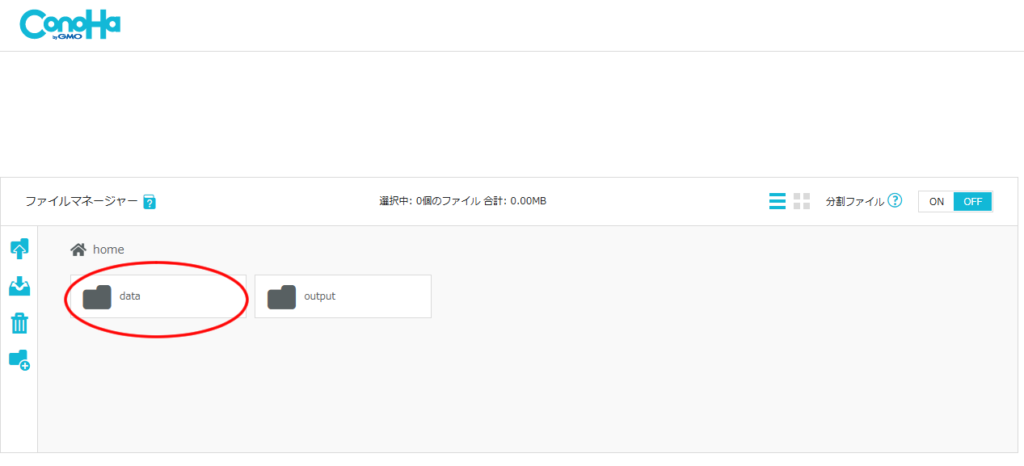The image size is (1024, 466).
Task: Open the output folder
Action: pos(342,297)
